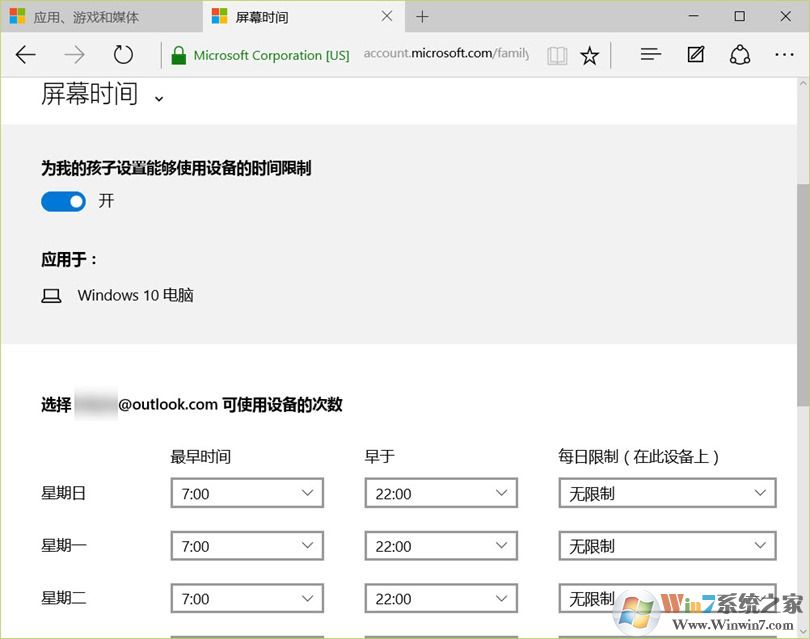810x639 pixels.
Task: Open the Hub lines icon
Action: pos(651,55)
